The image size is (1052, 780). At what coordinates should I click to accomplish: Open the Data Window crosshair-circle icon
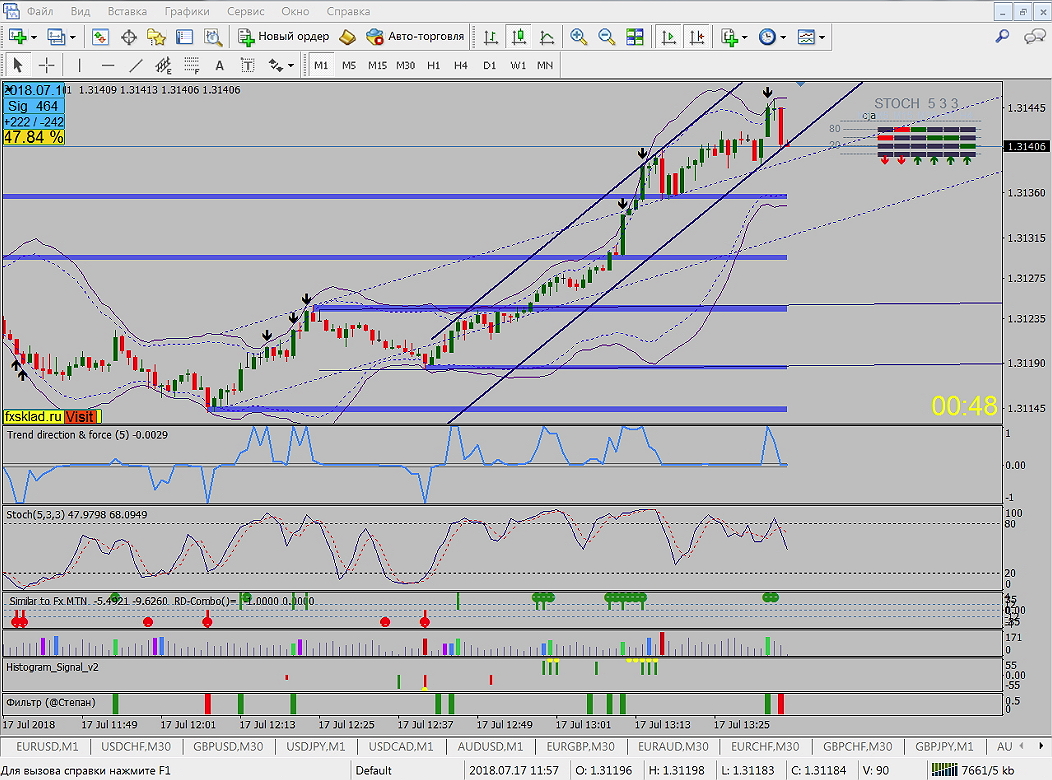(129, 37)
